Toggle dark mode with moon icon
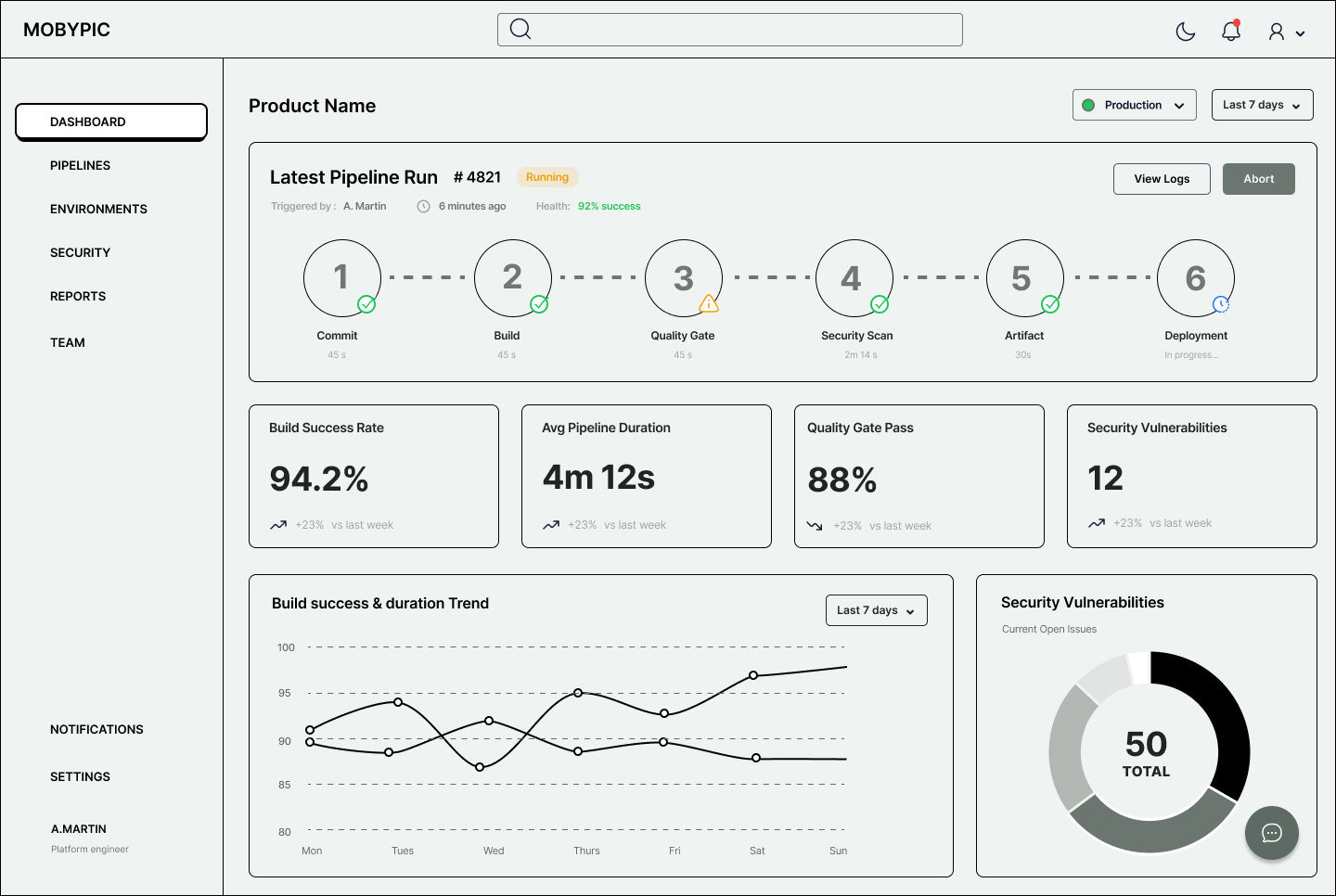 tap(1185, 32)
